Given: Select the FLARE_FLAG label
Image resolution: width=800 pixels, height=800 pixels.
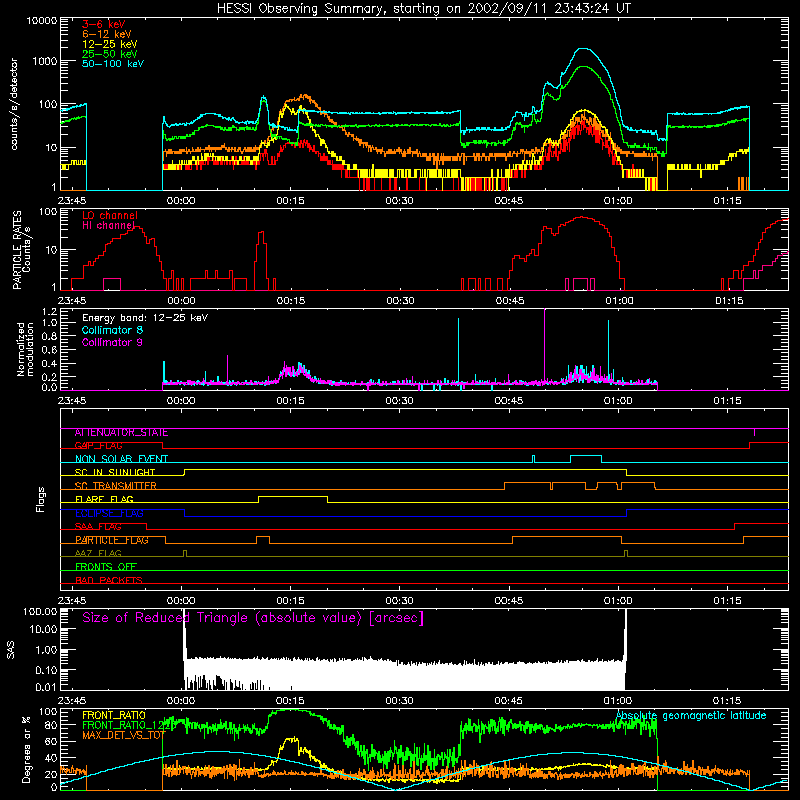Looking at the screenshot, I should pyautogui.click(x=104, y=499).
